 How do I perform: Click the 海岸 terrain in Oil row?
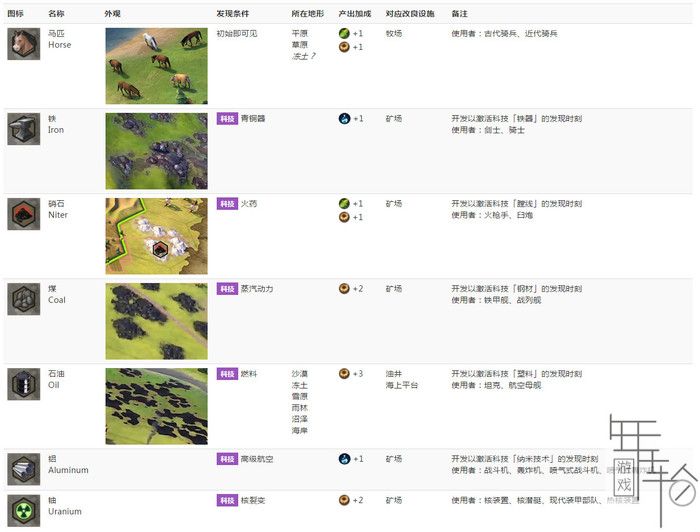click(x=300, y=431)
